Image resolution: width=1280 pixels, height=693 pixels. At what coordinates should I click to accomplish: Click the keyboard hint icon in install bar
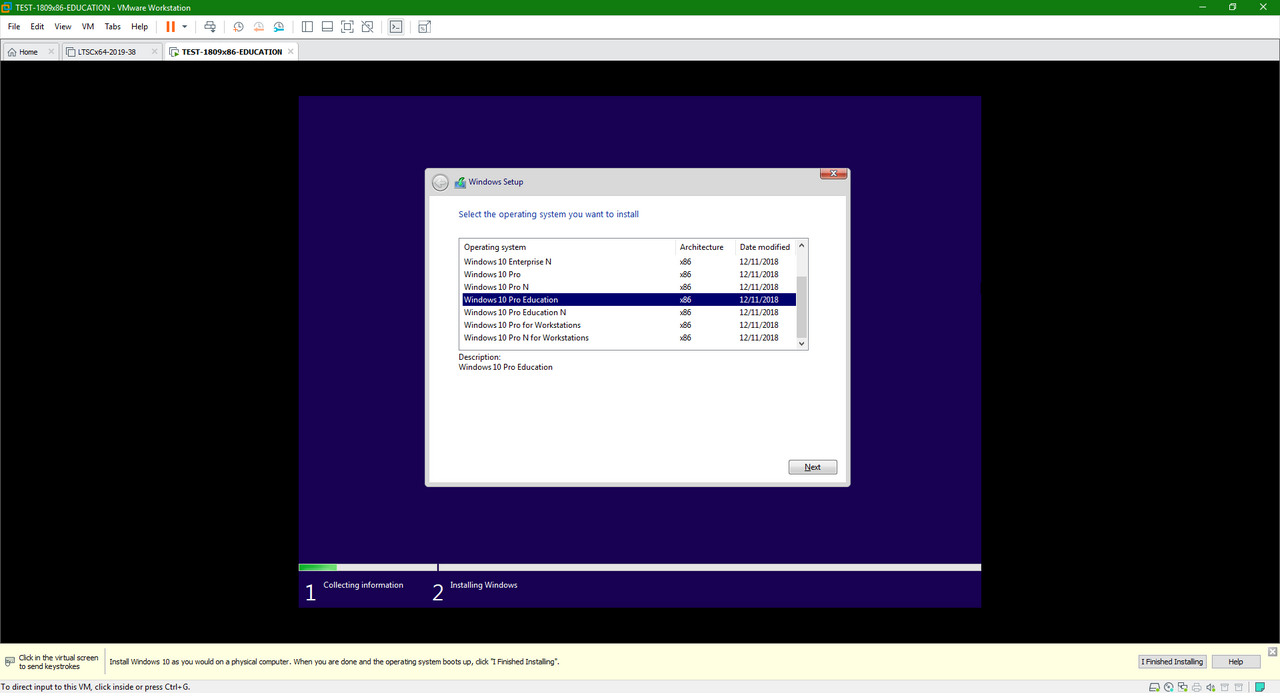9,662
